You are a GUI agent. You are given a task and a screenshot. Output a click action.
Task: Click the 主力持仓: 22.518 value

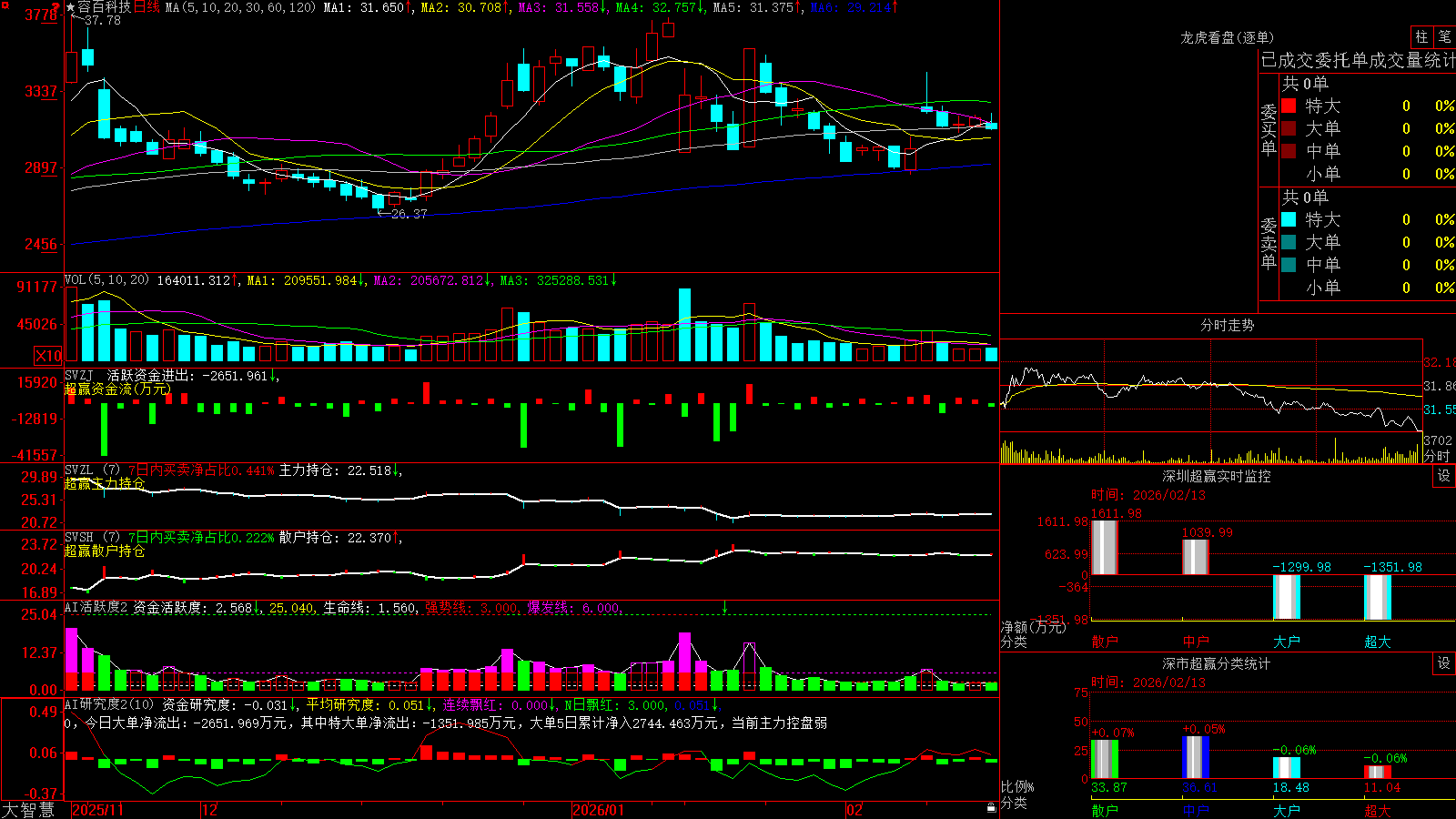coord(340,470)
